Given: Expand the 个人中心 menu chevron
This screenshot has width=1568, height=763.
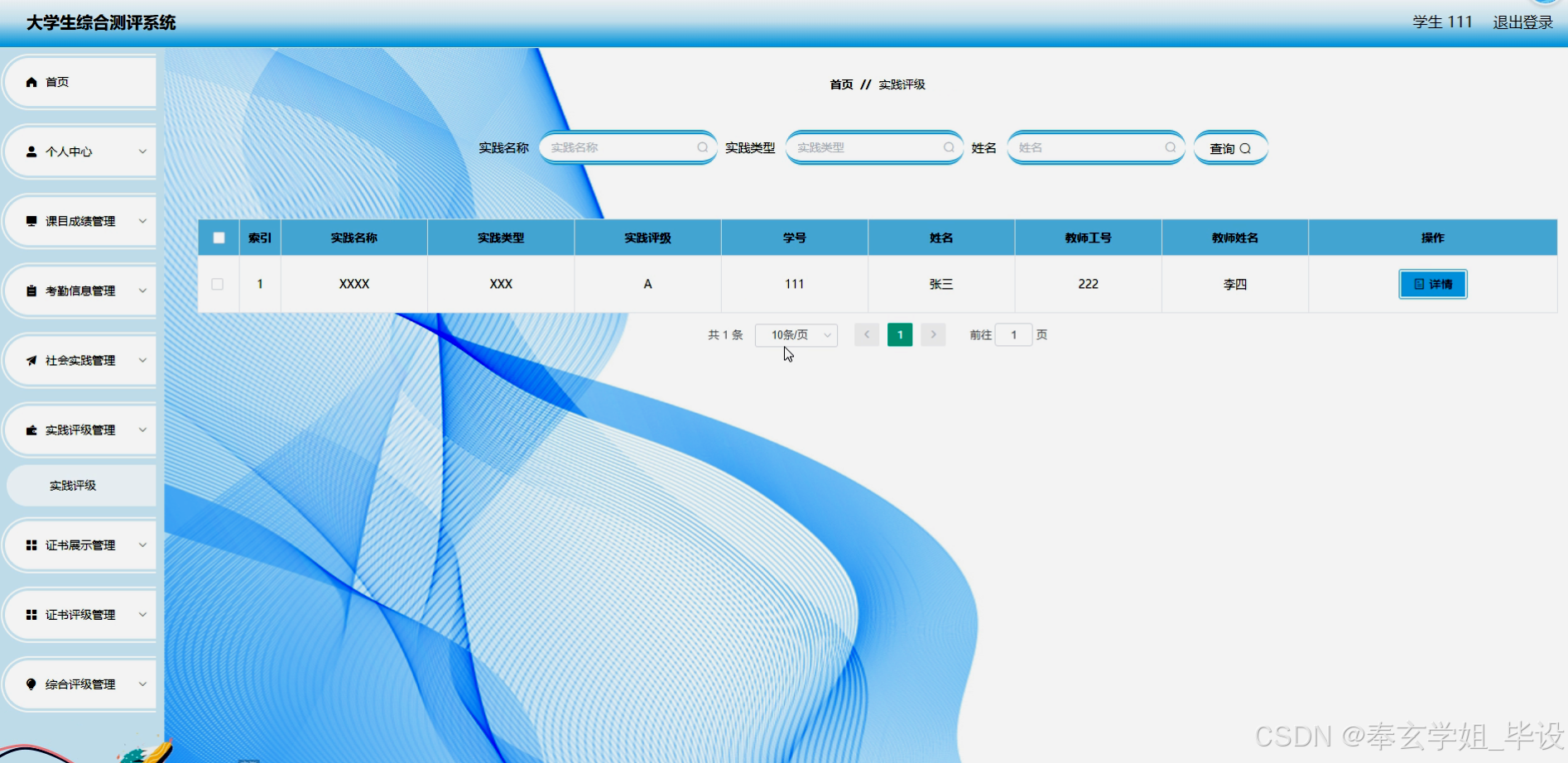Looking at the screenshot, I should [142, 151].
